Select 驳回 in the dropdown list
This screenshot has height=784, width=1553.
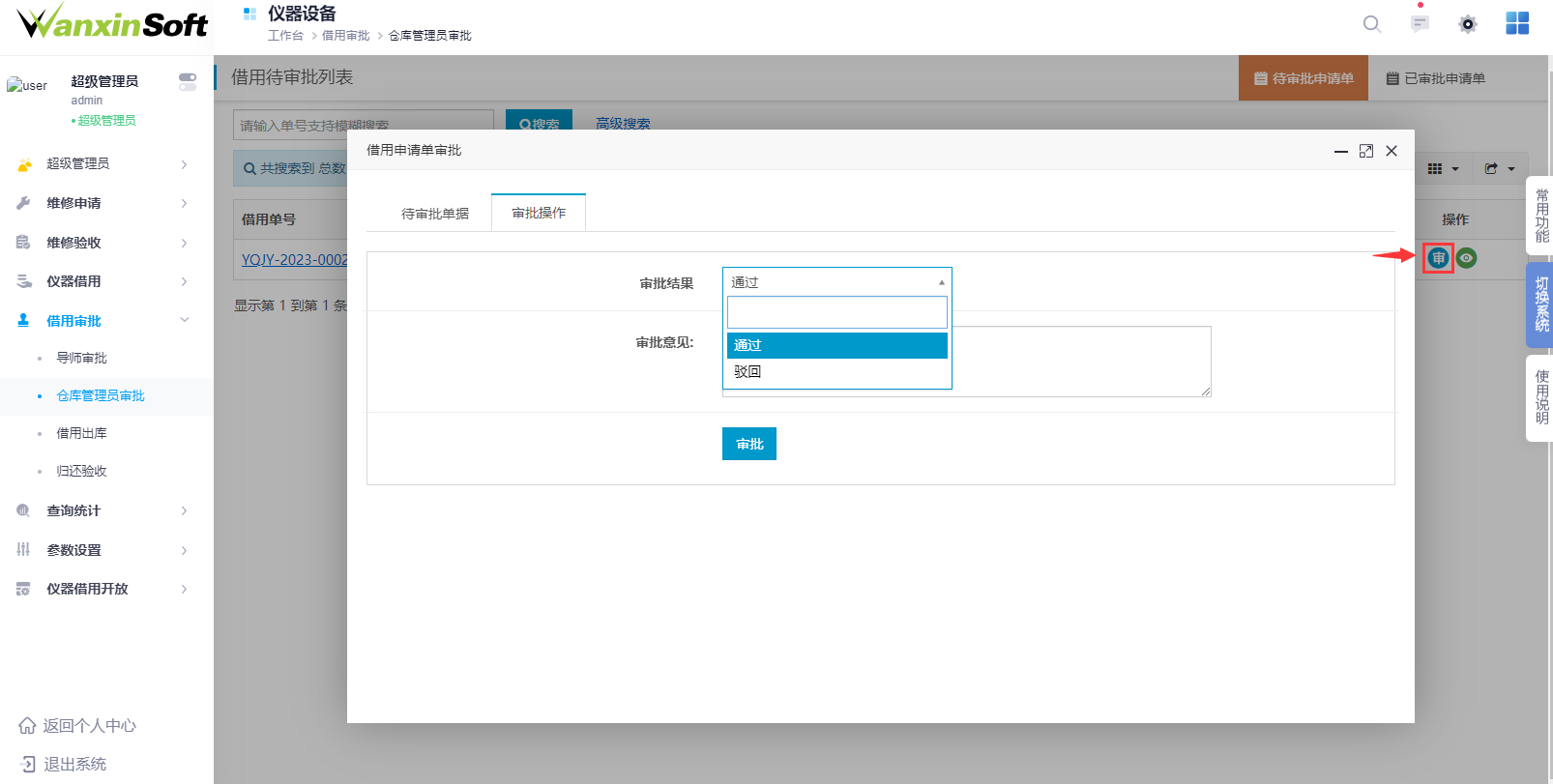click(747, 371)
